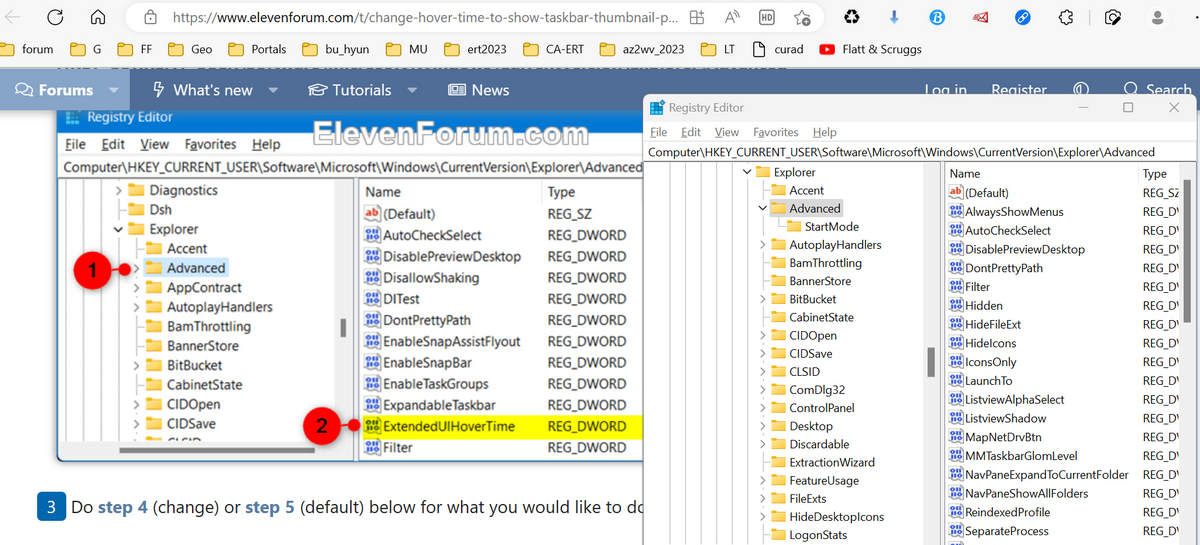Select the MMTaskbarGlomLevel value name
This screenshot has width=1200, height=545.
tap(1021, 456)
